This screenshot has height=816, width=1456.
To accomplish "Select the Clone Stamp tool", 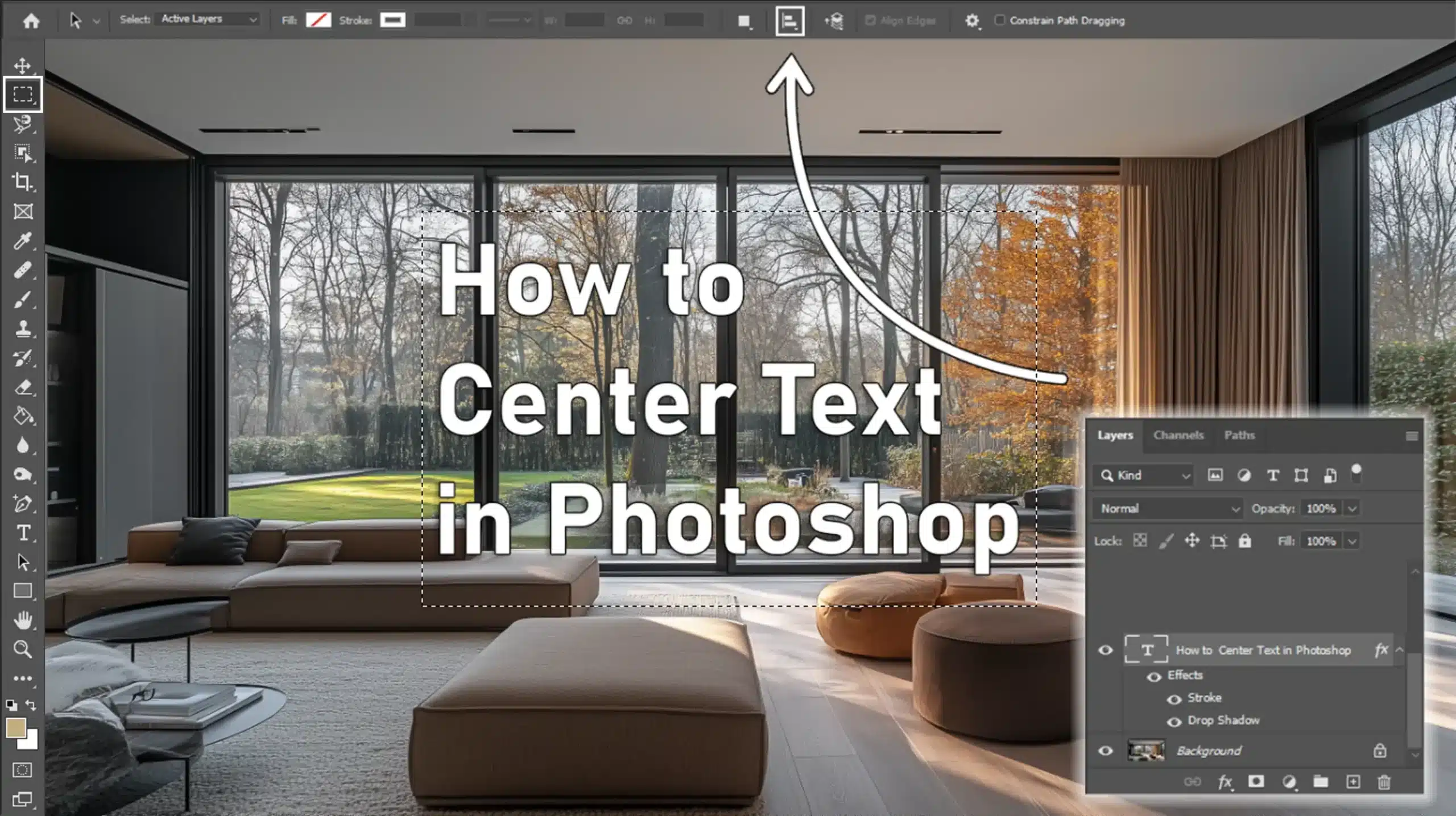I will pyautogui.click(x=23, y=328).
